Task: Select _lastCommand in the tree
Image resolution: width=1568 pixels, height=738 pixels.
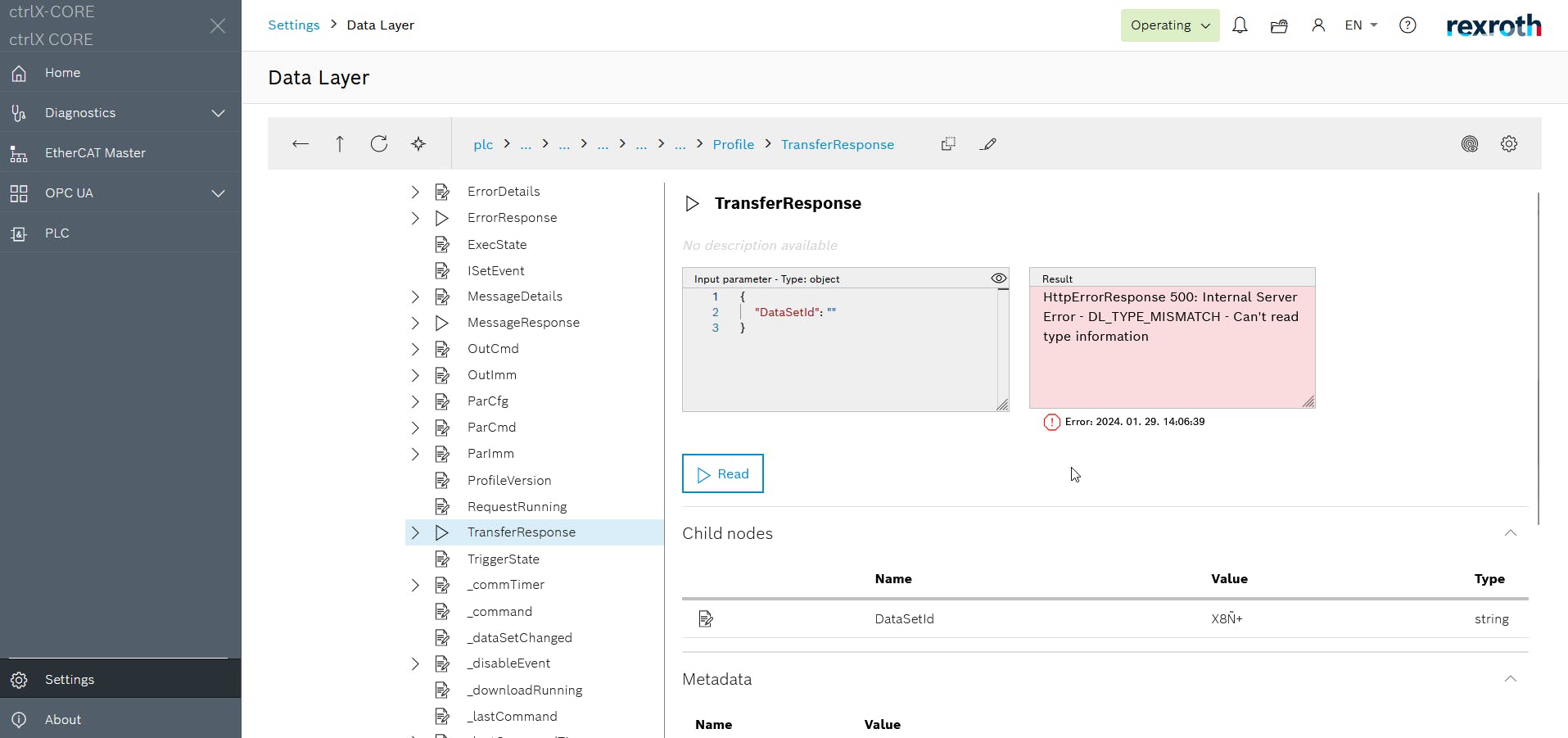Action: click(513, 717)
